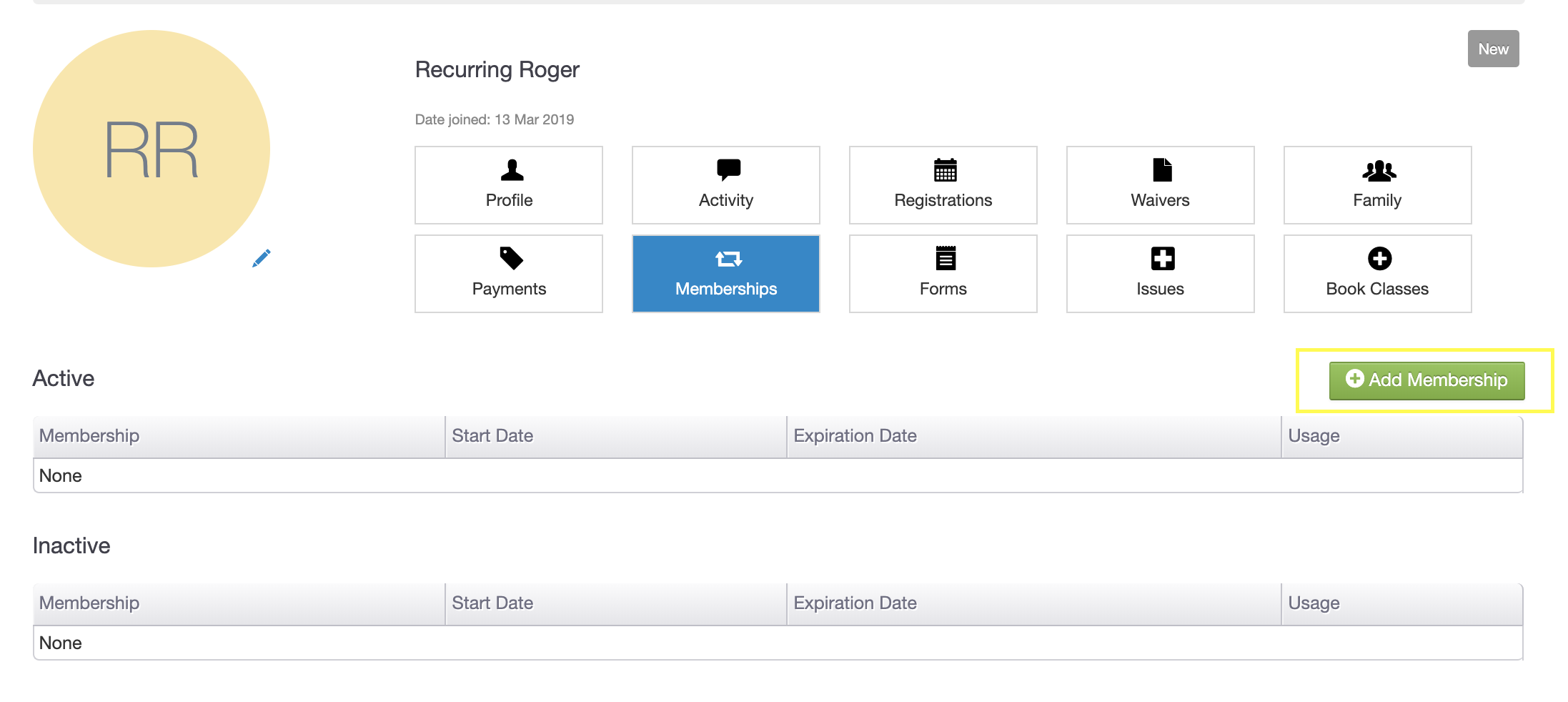1568x702 pixels.
Task: Click the green Add Membership button
Action: point(1426,380)
